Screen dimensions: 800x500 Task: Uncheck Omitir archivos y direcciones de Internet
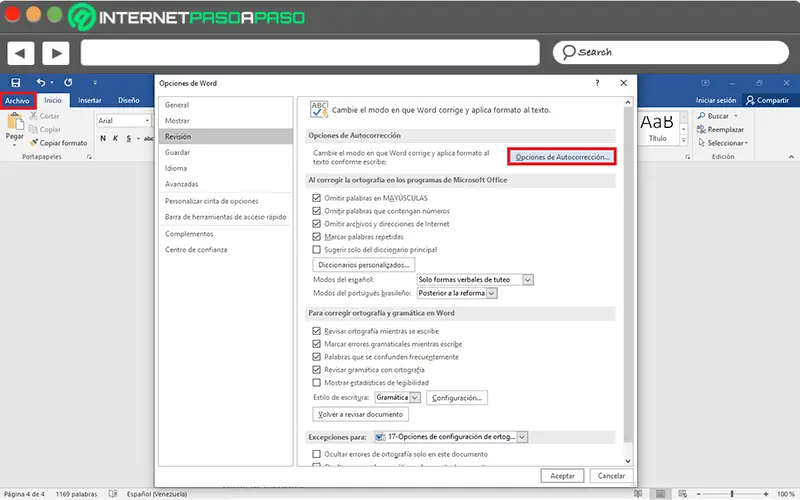point(316,223)
